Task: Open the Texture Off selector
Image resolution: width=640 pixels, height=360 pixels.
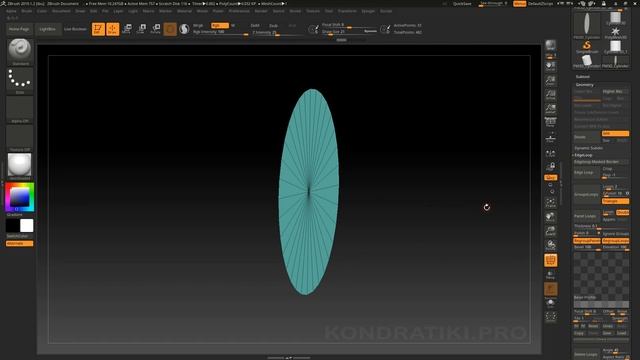Action: tap(20, 138)
